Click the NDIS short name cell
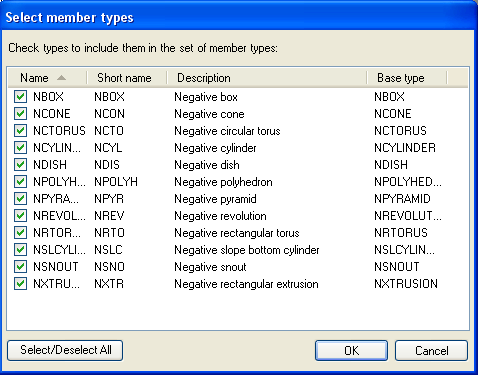 107,165
